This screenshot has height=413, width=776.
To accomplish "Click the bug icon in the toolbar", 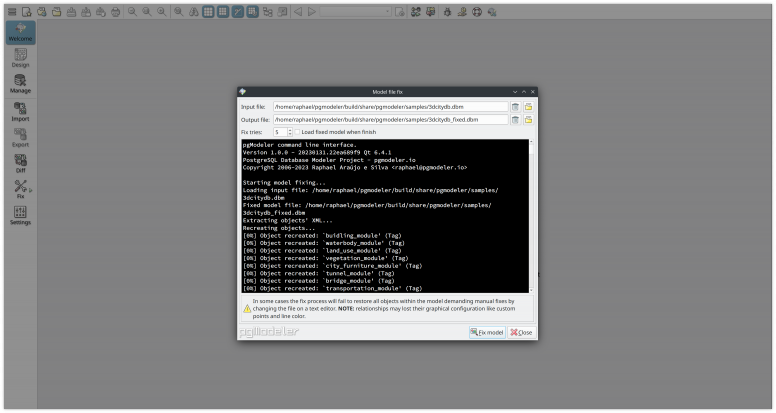I will coord(447,12).
